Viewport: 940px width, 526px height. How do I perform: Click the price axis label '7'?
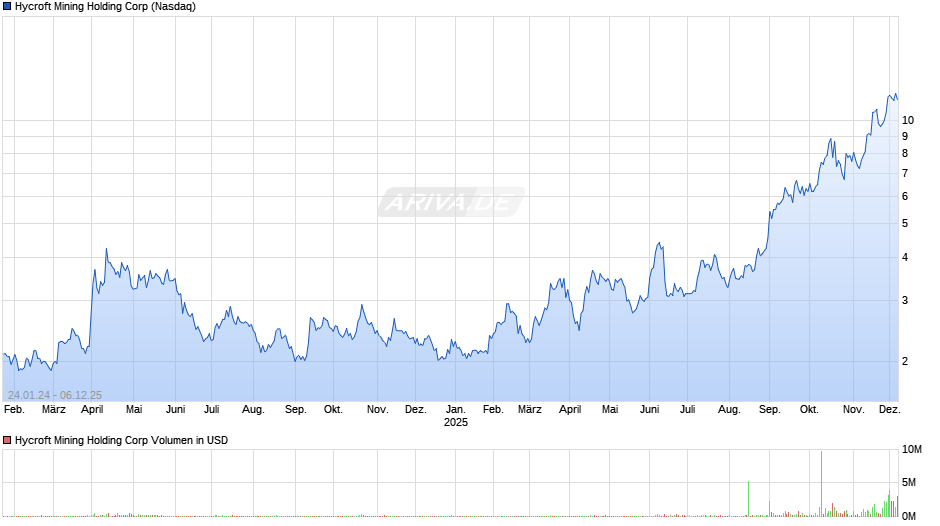click(905, 173)
